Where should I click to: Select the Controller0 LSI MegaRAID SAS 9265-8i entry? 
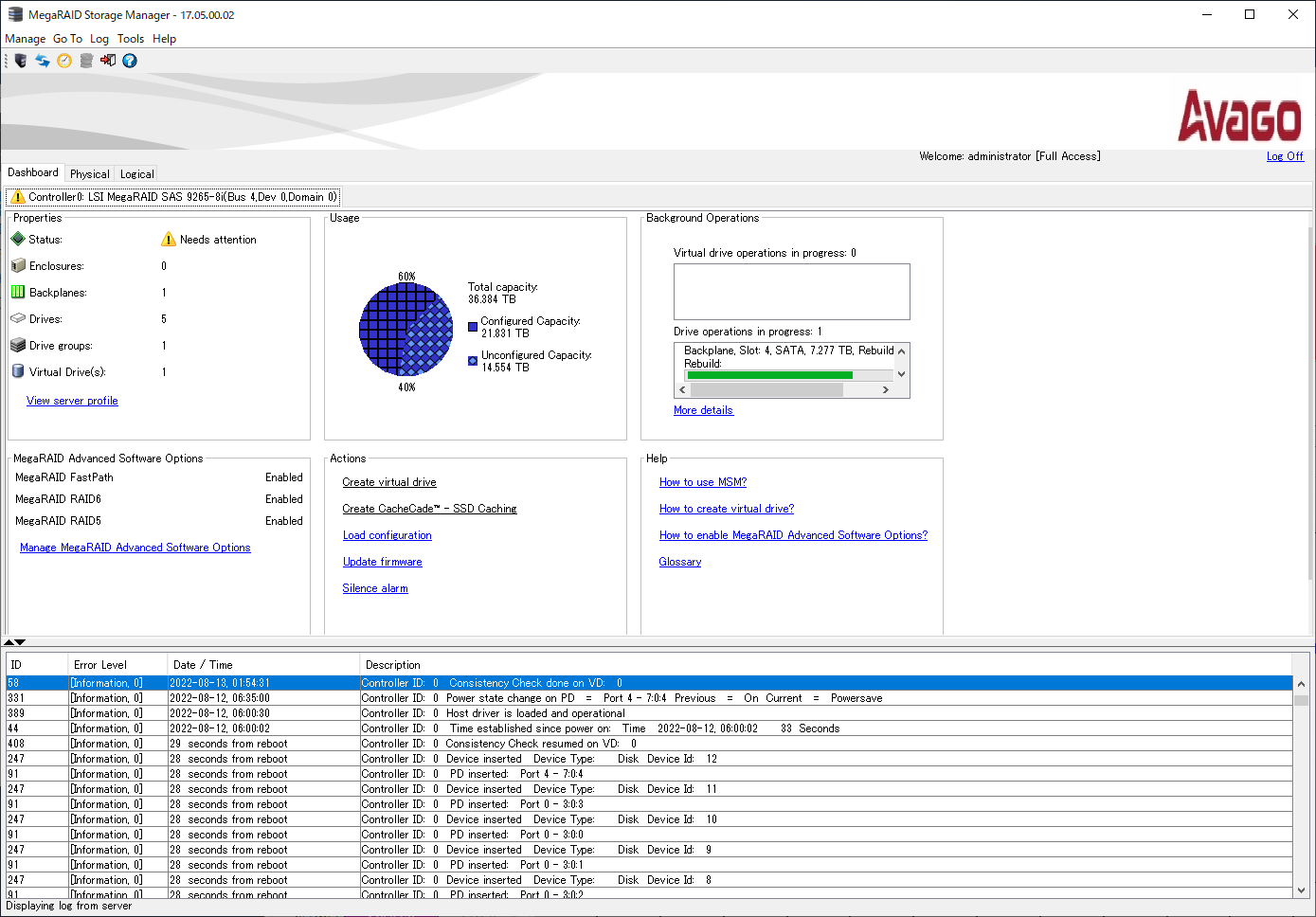point(173,197)
